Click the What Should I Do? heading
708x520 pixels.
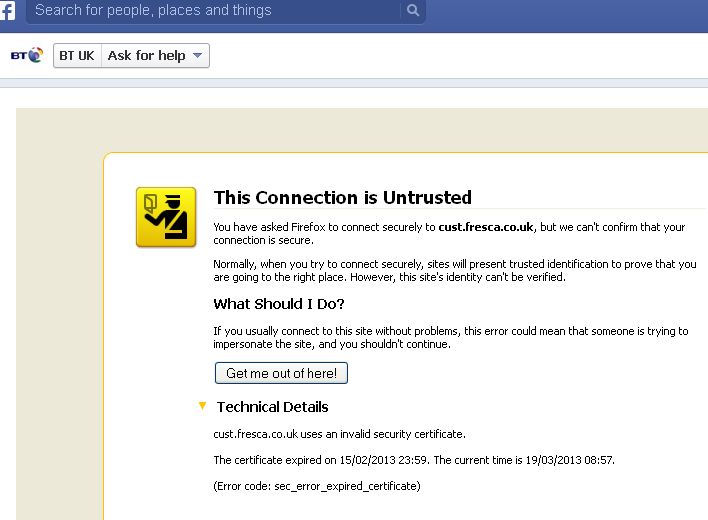279,304
